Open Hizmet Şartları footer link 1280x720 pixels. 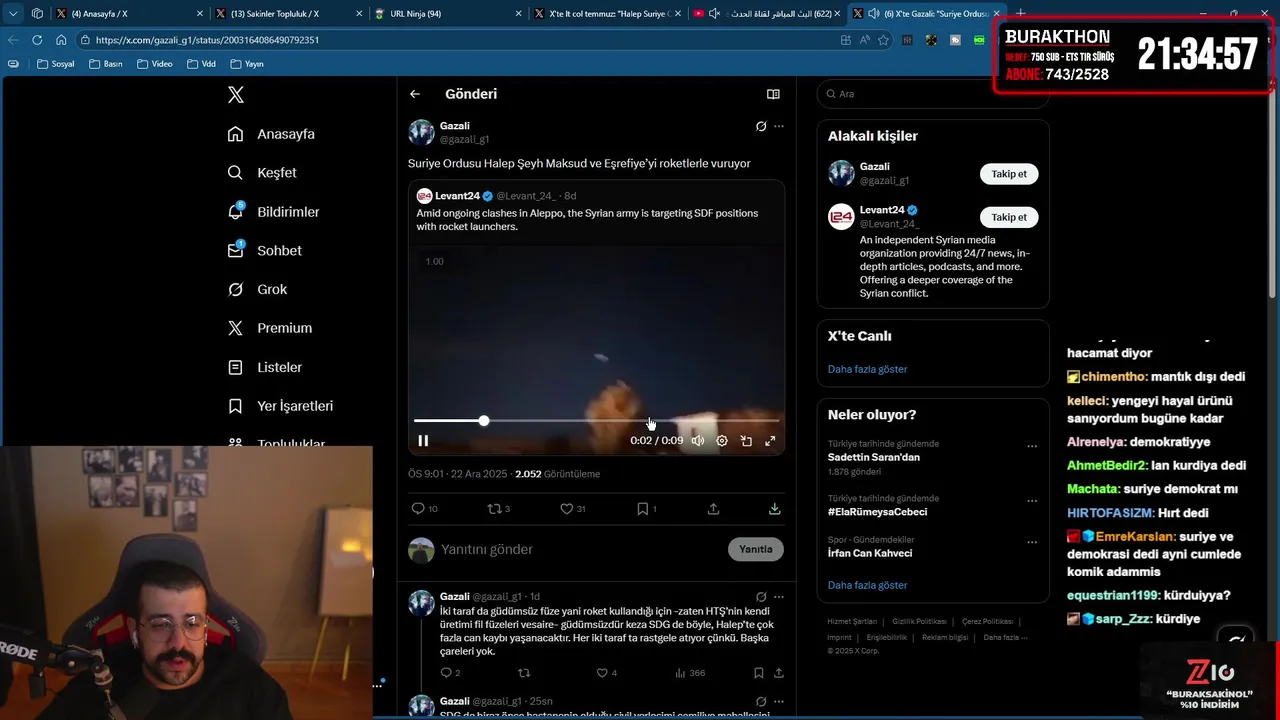tap(852, 622)
